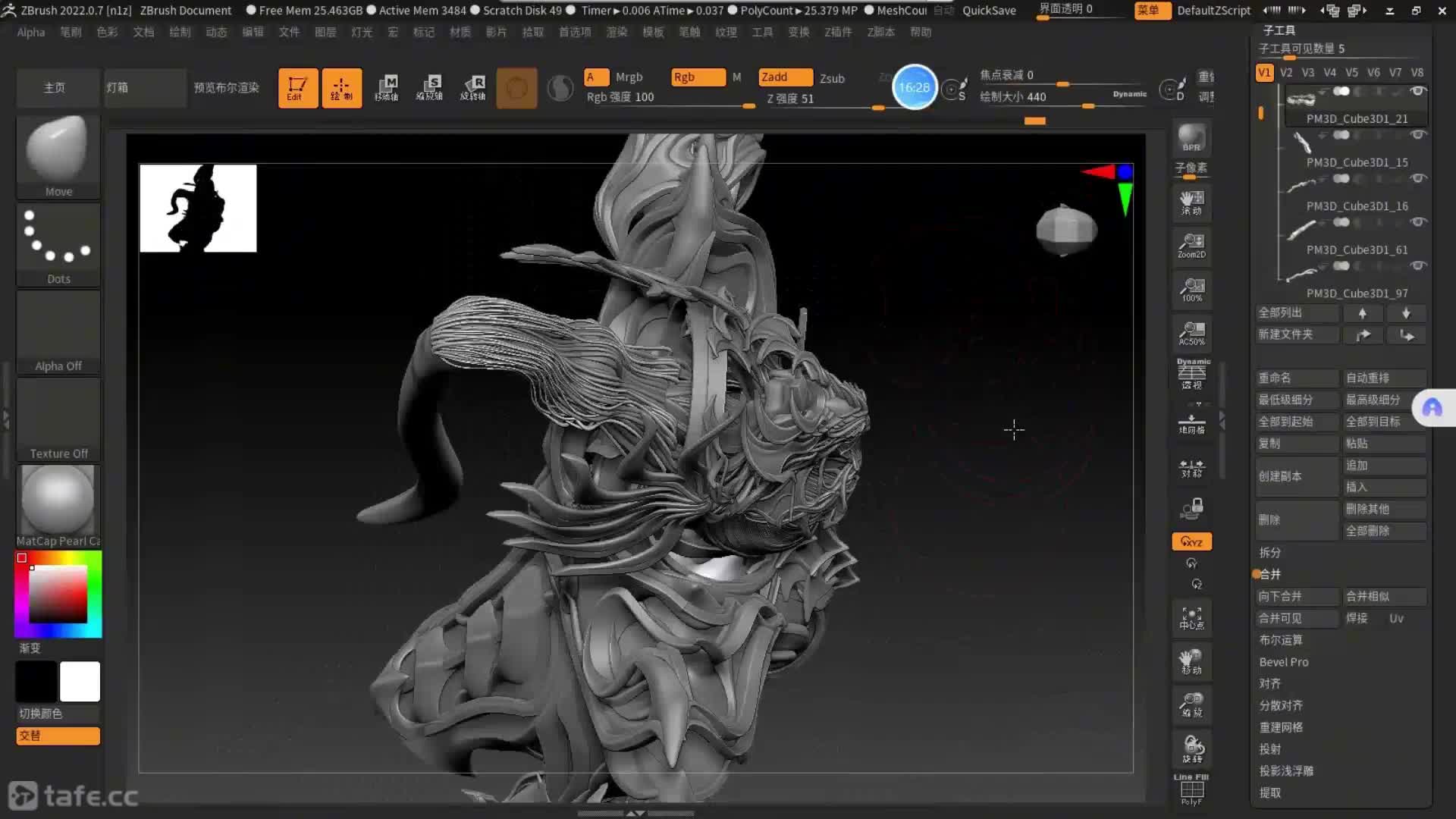This screenshot has height=819, width=1456.
Task: Click the AC50% antialiased half-size icon
Action: pyautogui.click(x=1191, y=333)
